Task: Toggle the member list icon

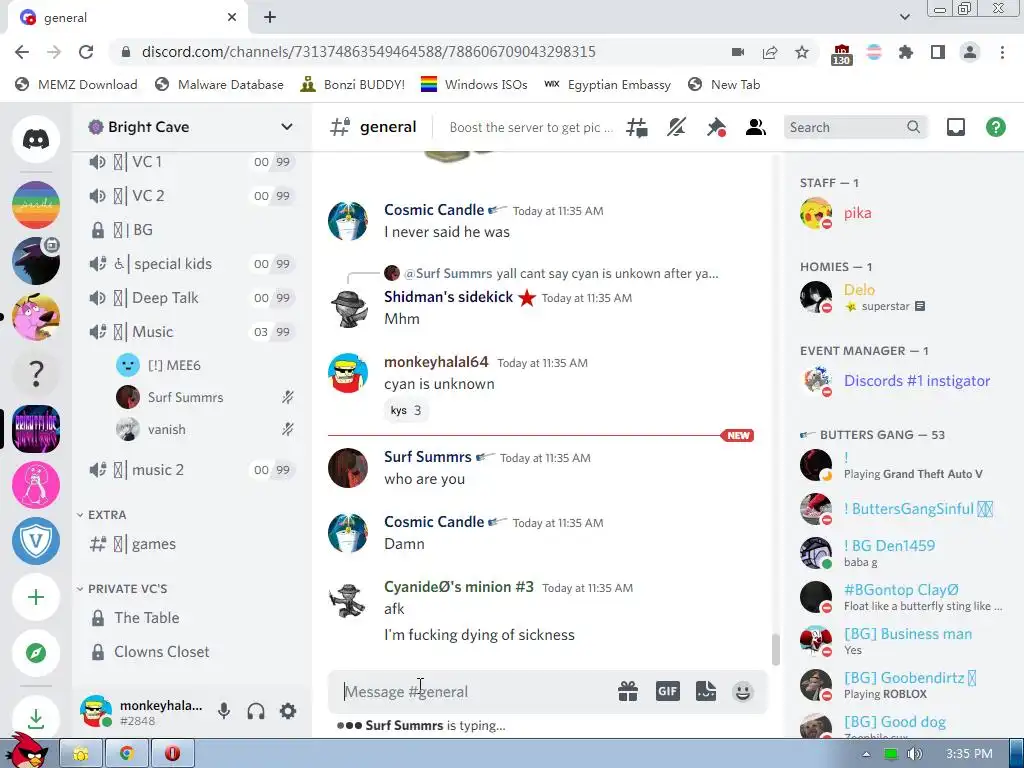Action: click(756, 127)
